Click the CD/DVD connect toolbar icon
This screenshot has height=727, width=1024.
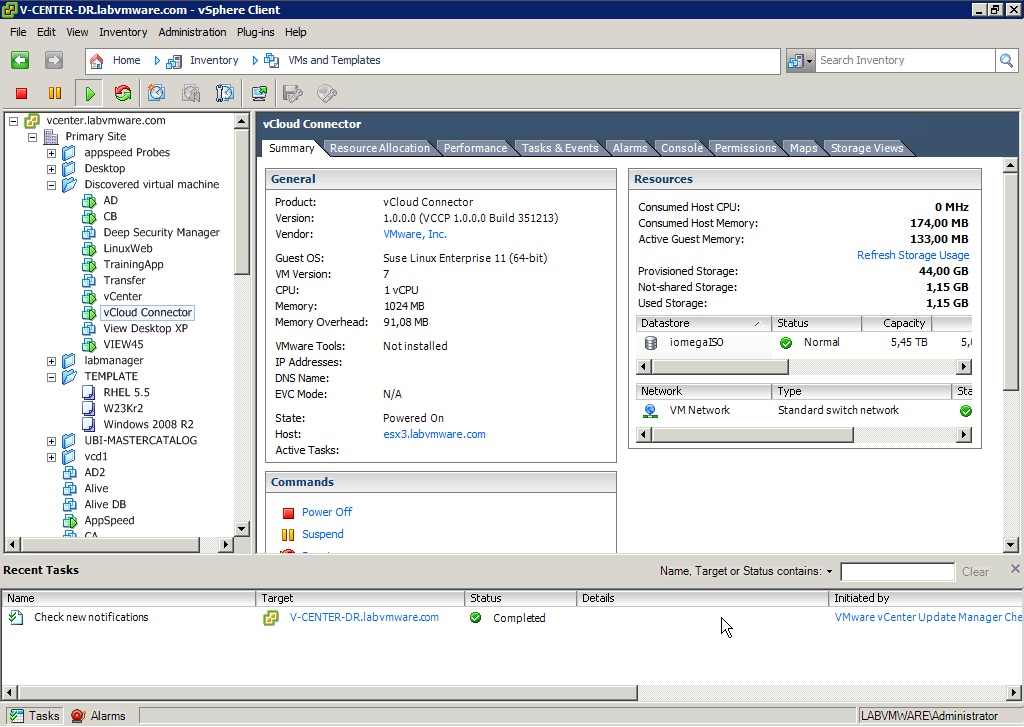coord(327,93)
